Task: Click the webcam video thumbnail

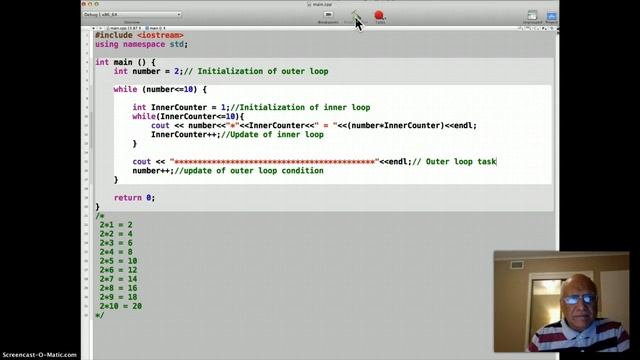Action: click(x=561, y=302)
